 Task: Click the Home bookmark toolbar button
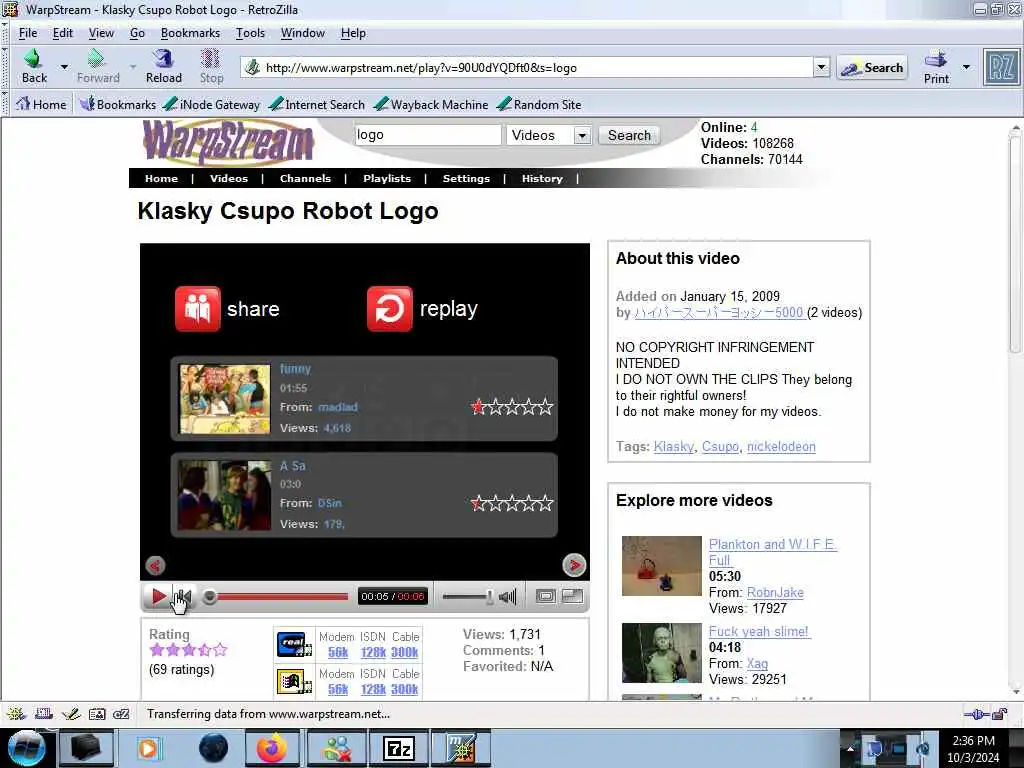click(41, 104)
